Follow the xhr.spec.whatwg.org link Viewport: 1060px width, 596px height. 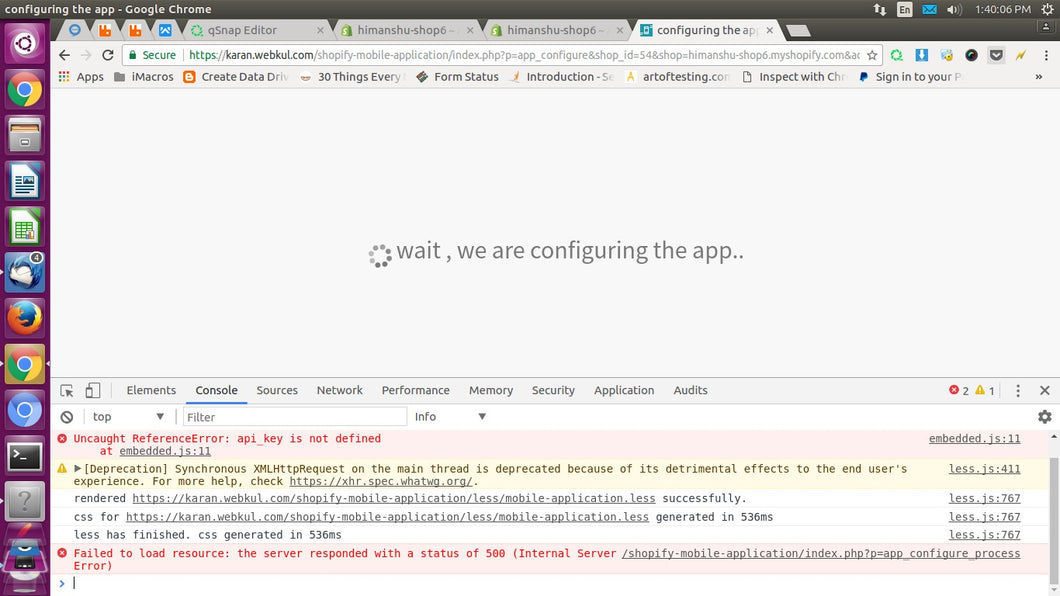click(381, 481)
